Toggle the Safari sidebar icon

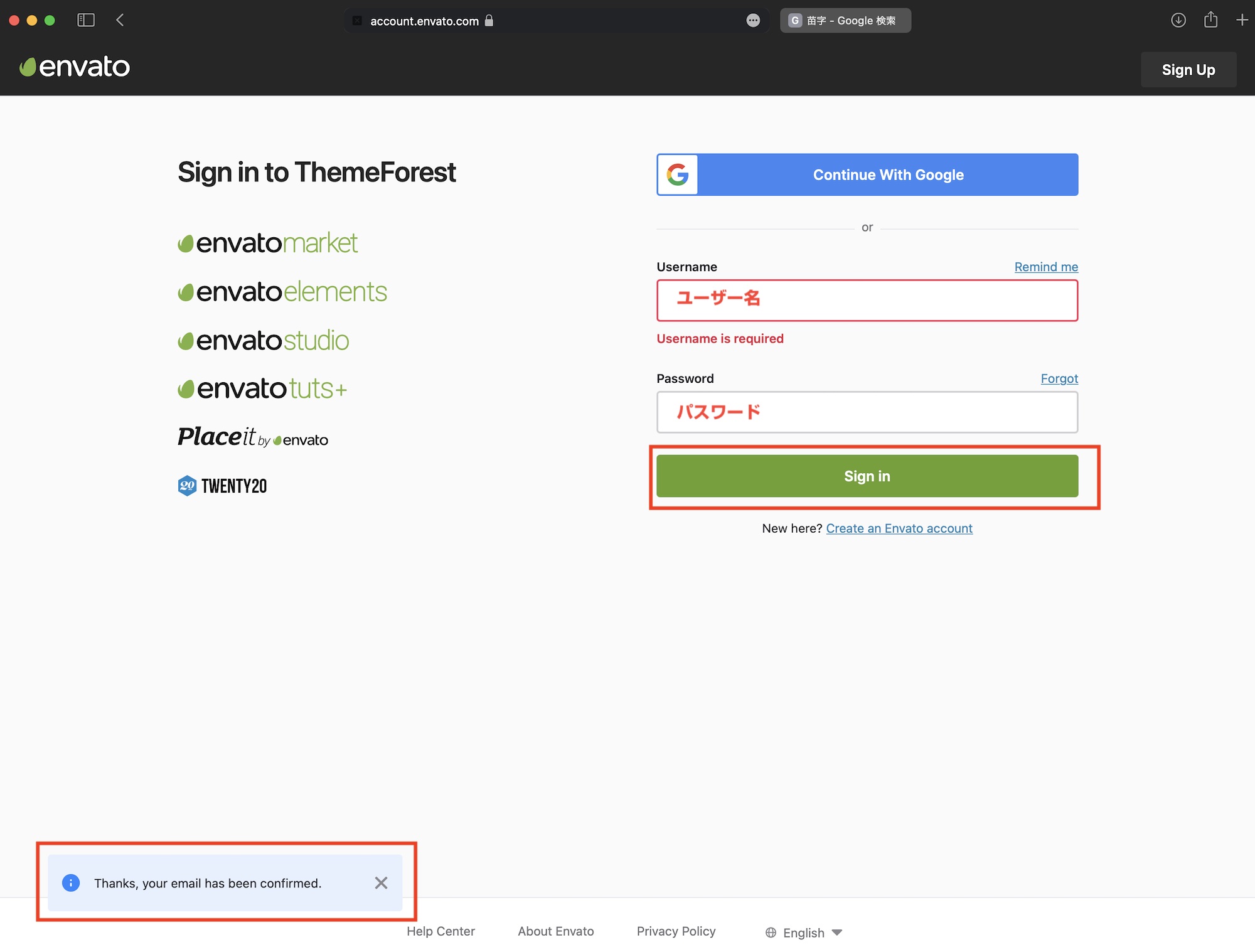tap(86, 20)
